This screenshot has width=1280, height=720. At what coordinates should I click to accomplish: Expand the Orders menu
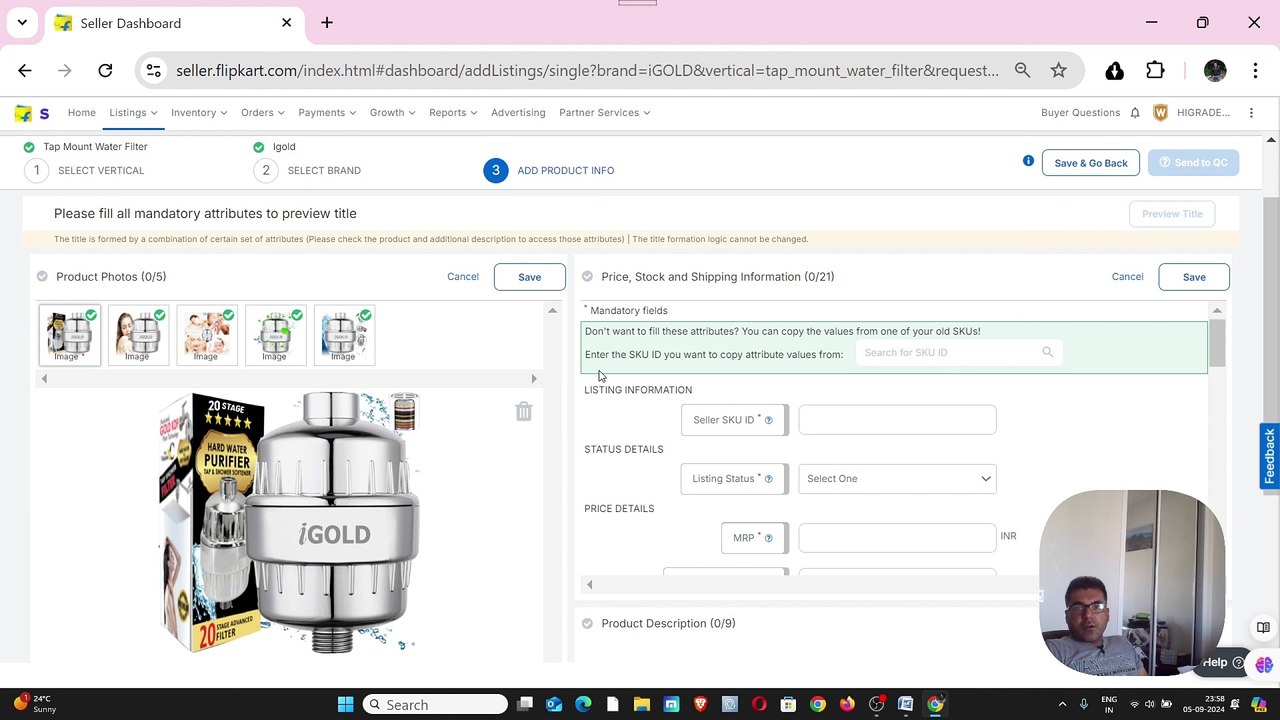[263, 113]
